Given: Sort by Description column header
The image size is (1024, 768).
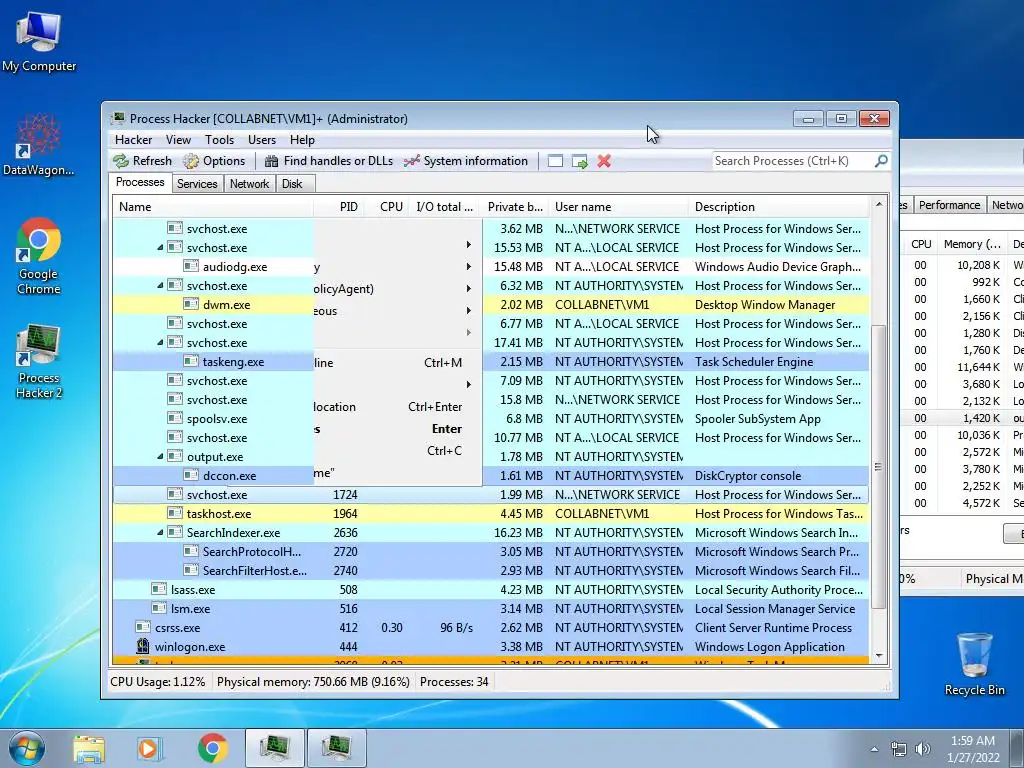Looking at the screenshot, I should pos(778,207).
